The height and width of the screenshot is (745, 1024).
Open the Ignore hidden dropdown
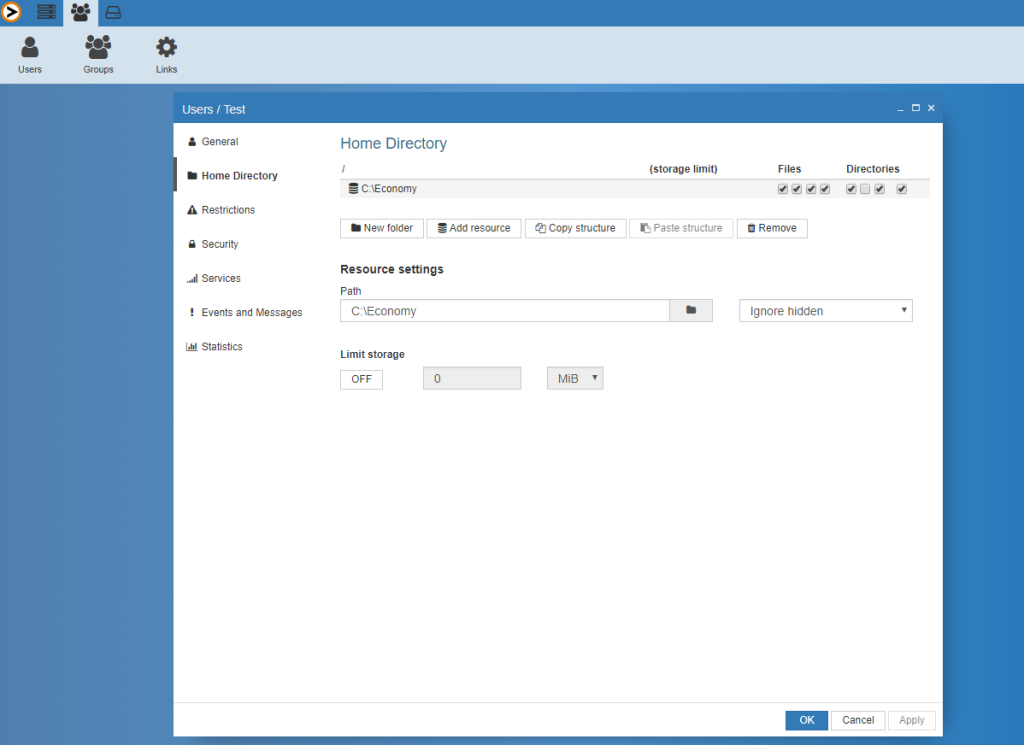pos(825,310)
